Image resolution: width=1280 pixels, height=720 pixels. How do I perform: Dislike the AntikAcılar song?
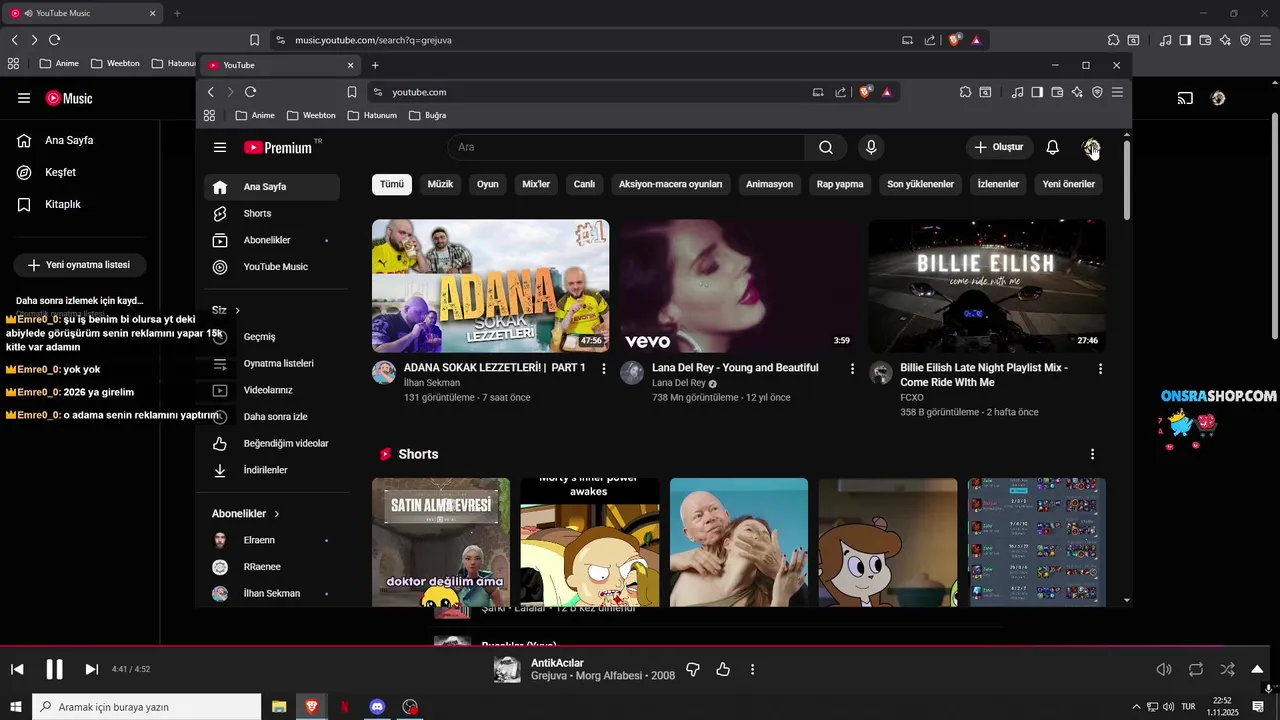point(692,669)
